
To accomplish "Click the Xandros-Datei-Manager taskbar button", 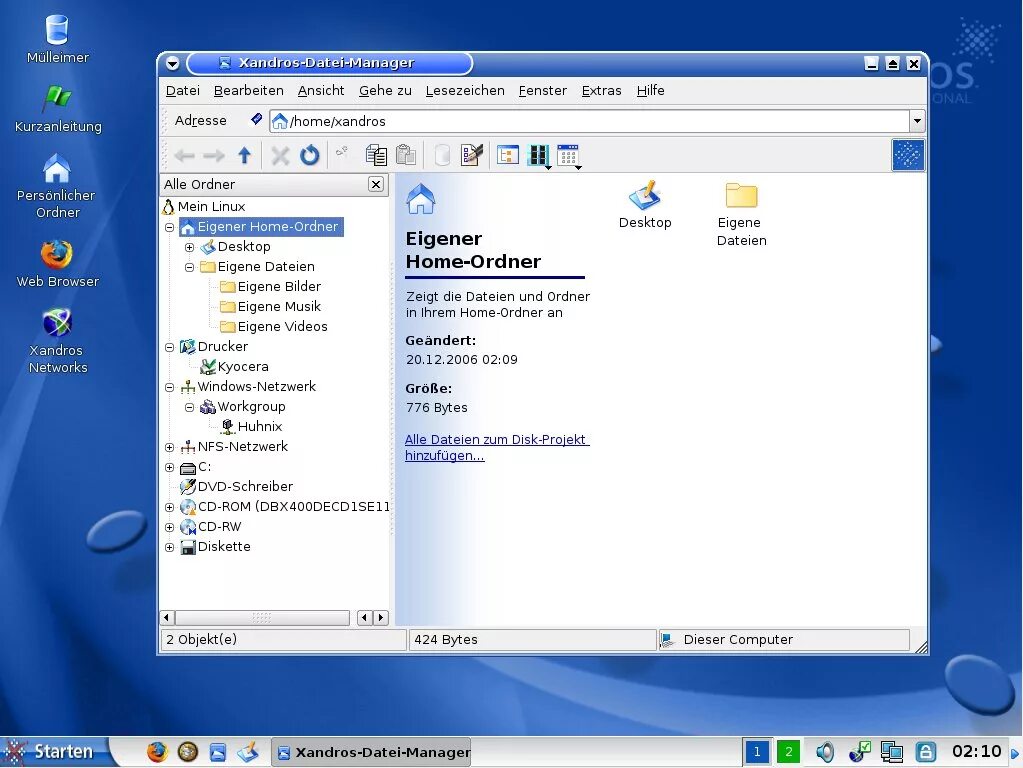I will point(371,752).
